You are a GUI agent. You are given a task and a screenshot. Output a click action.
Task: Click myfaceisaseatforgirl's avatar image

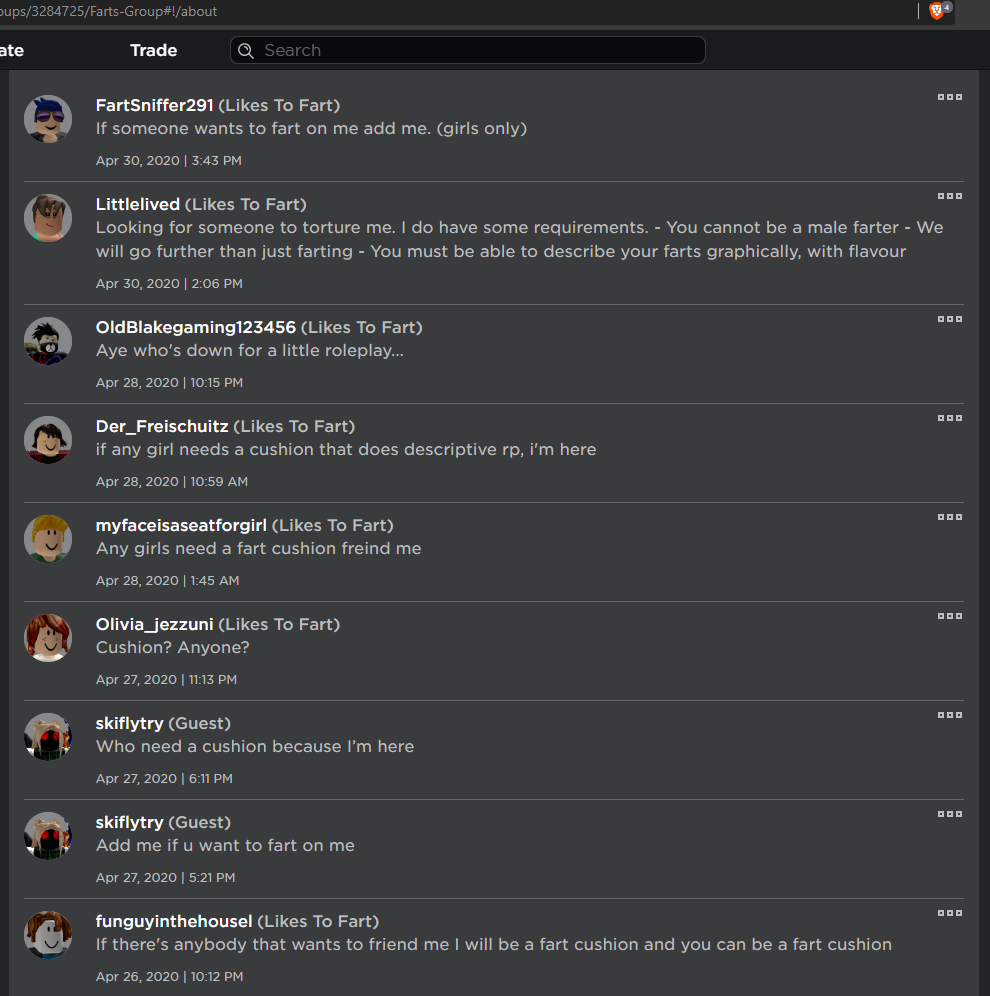[48, 539]
